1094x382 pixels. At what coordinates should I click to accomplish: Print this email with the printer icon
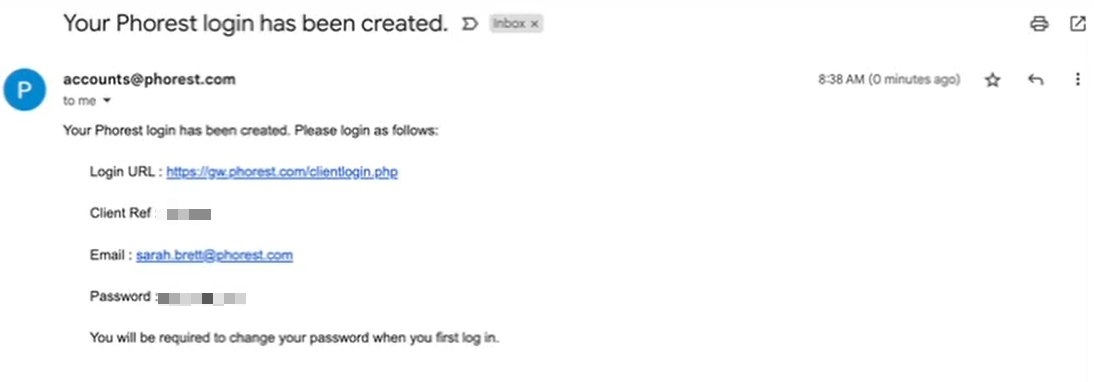[x=1039, y=24]
